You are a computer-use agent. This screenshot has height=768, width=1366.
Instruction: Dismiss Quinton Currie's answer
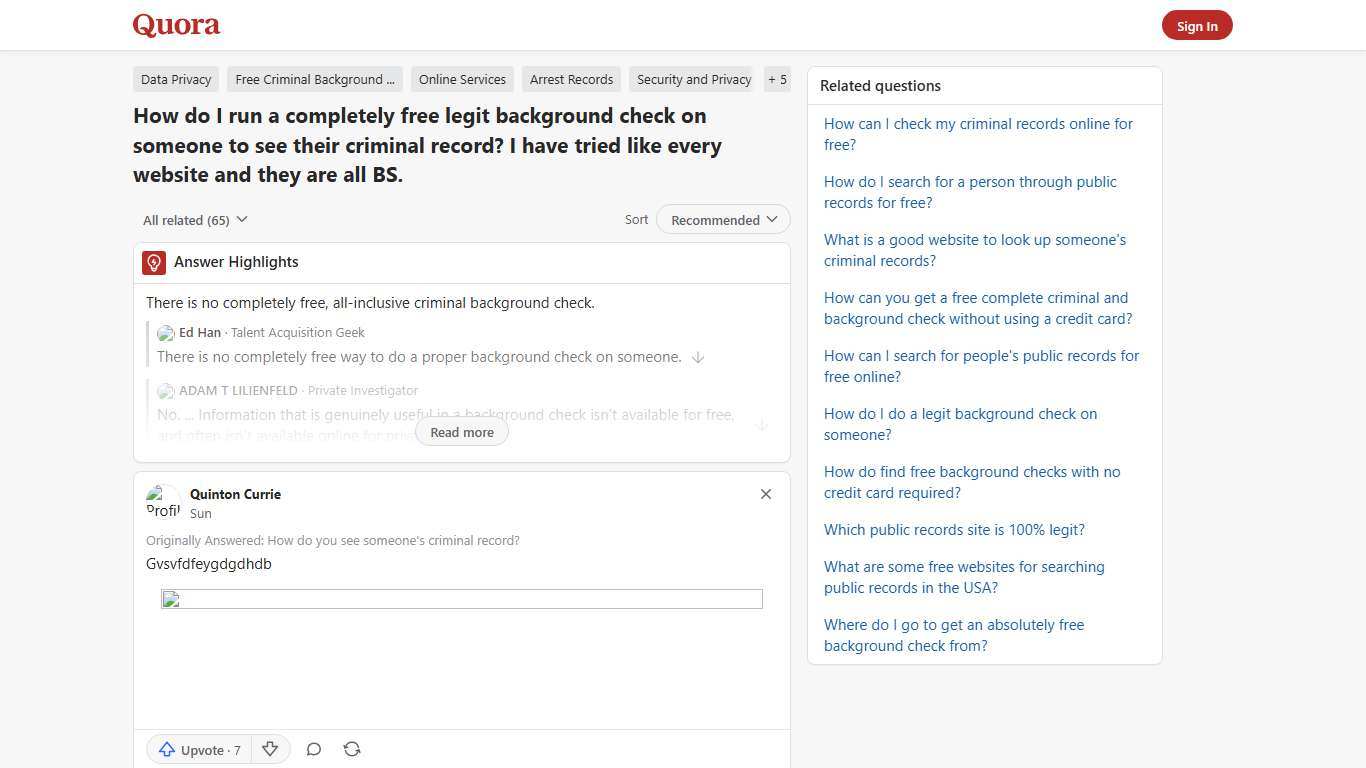(765, 493)
